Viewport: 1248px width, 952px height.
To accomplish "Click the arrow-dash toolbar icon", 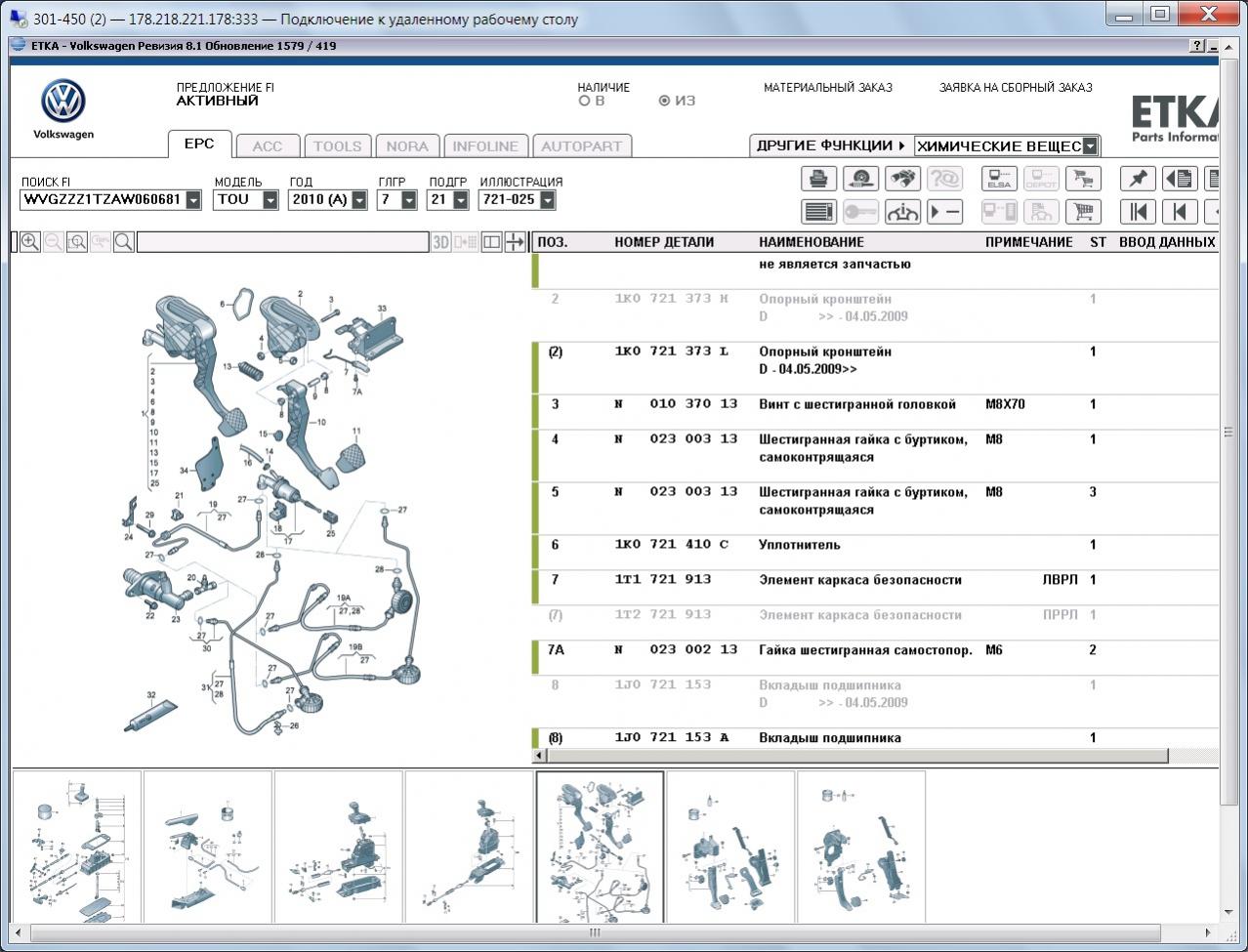I will pos(944,211).
